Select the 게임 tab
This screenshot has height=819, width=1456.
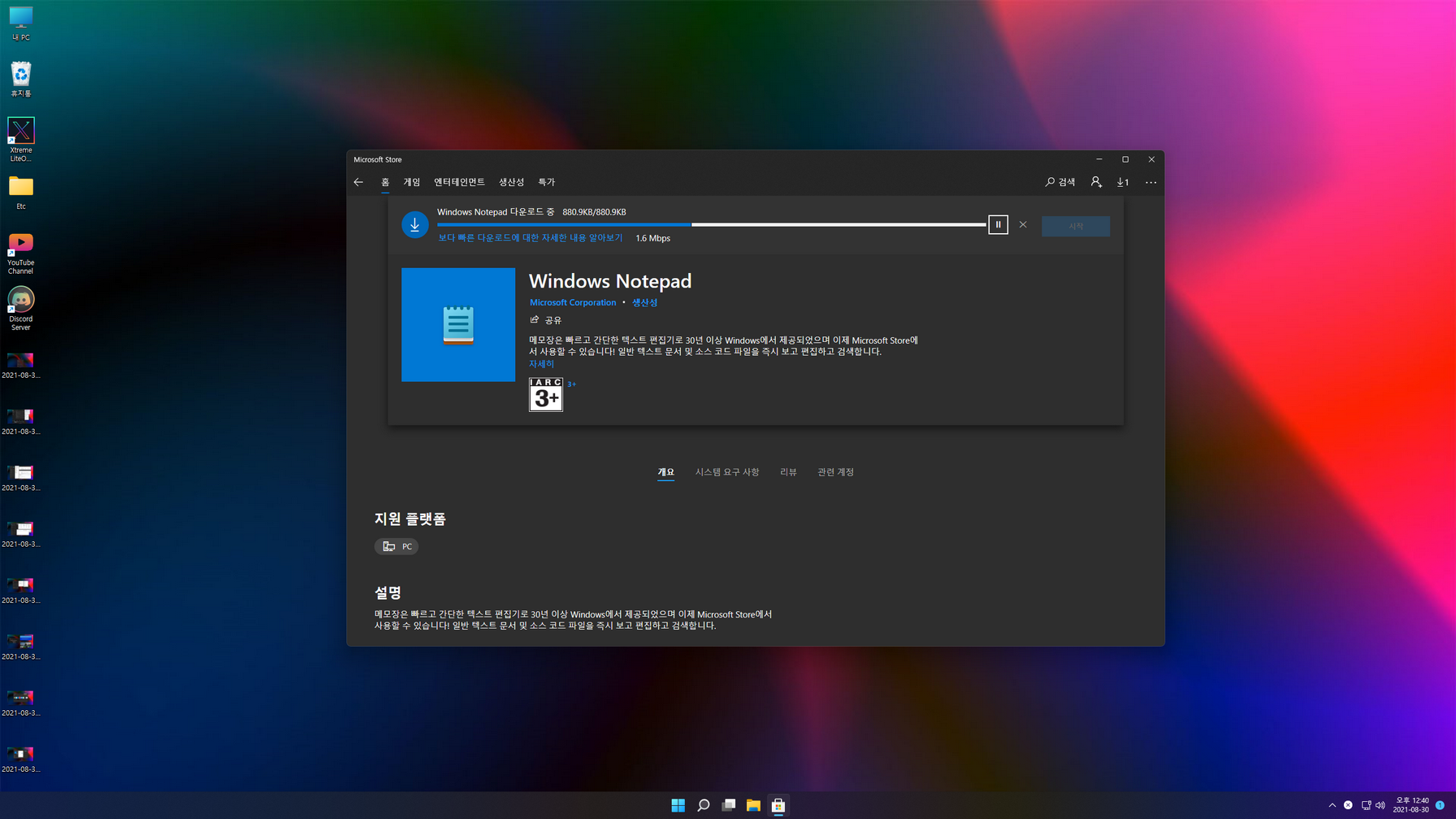412,182
